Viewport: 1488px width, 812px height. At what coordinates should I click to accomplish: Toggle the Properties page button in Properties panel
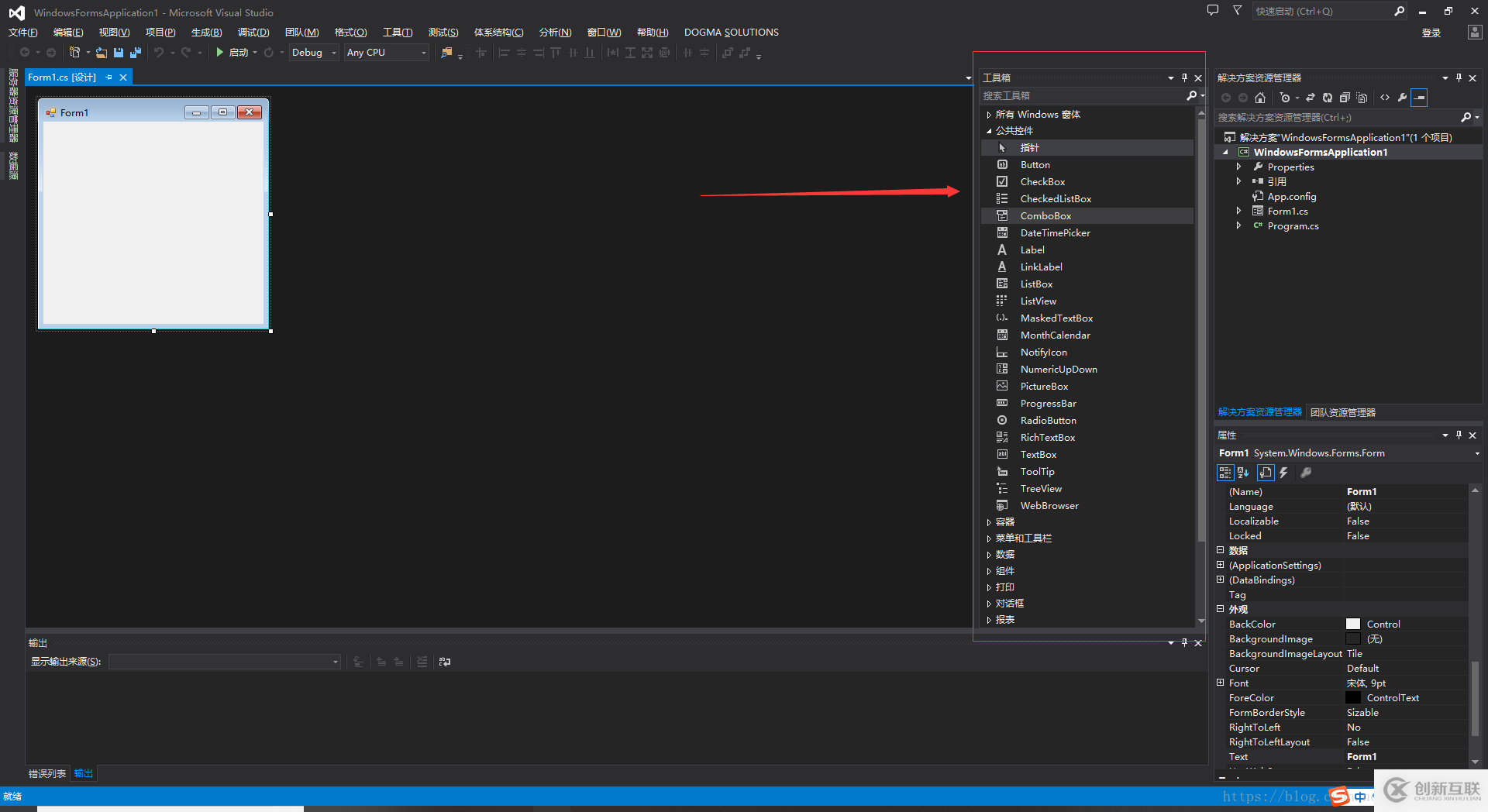coord(1266,473)
